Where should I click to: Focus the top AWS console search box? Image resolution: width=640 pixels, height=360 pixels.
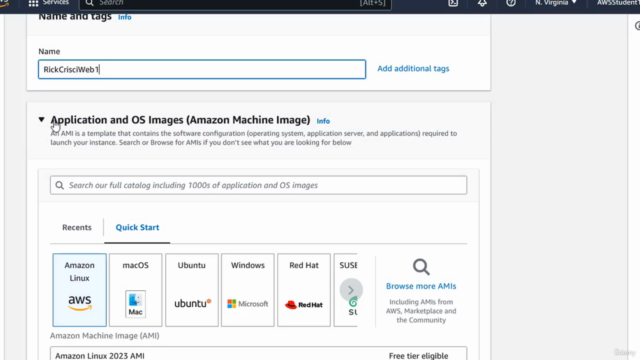tap(235, 4)
